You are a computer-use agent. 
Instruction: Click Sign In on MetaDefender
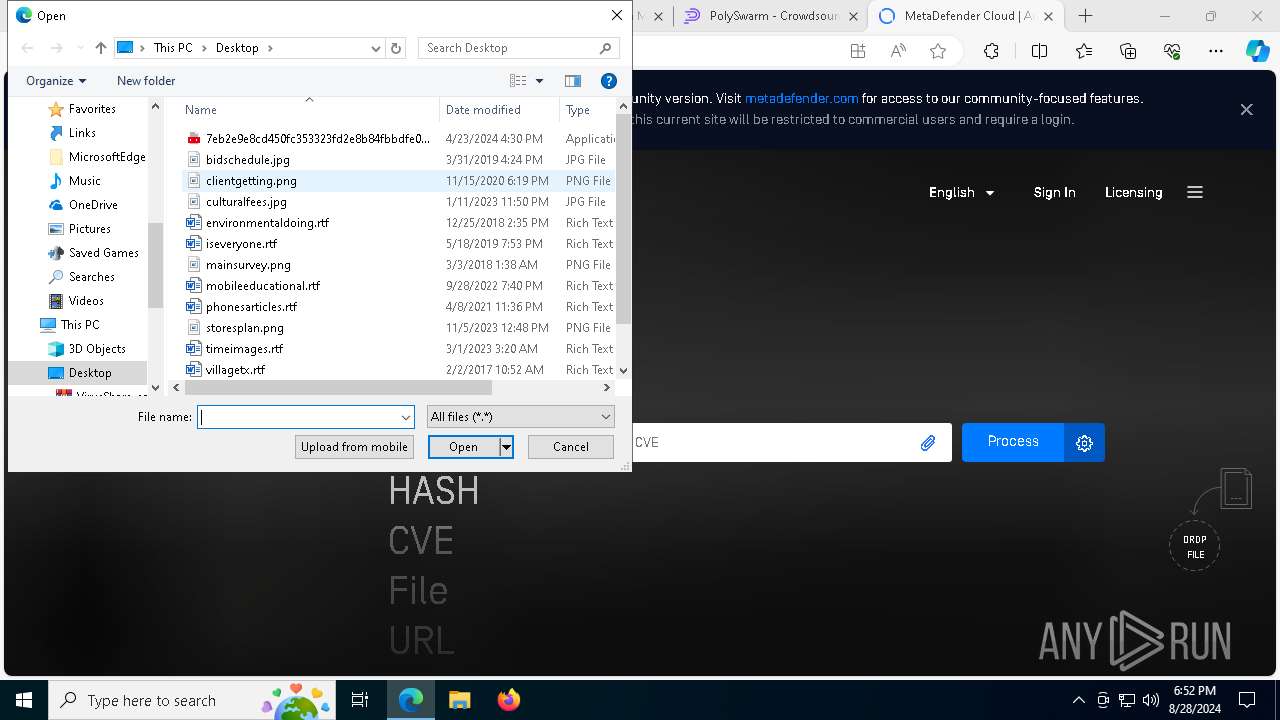(1054, 192)
